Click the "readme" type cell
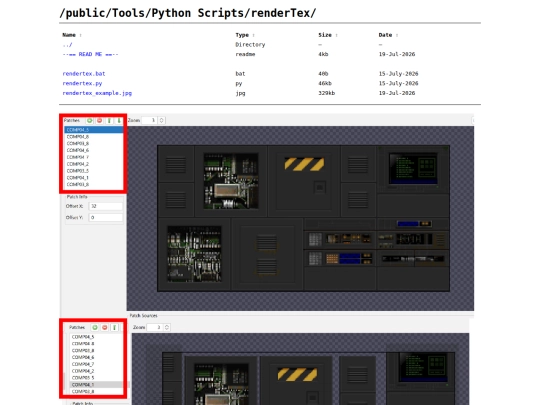540x405 pixels. coord(245,54)
